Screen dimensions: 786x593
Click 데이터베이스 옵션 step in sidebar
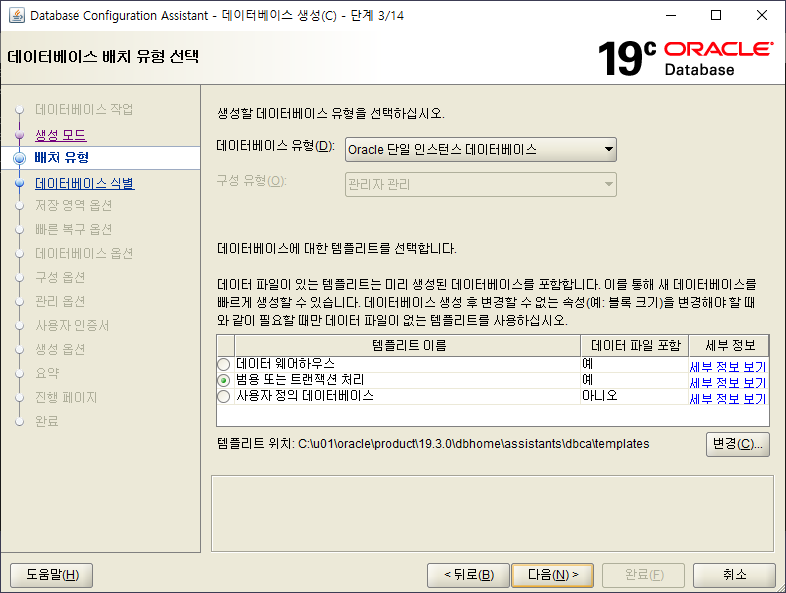click(x=84, y=254)
